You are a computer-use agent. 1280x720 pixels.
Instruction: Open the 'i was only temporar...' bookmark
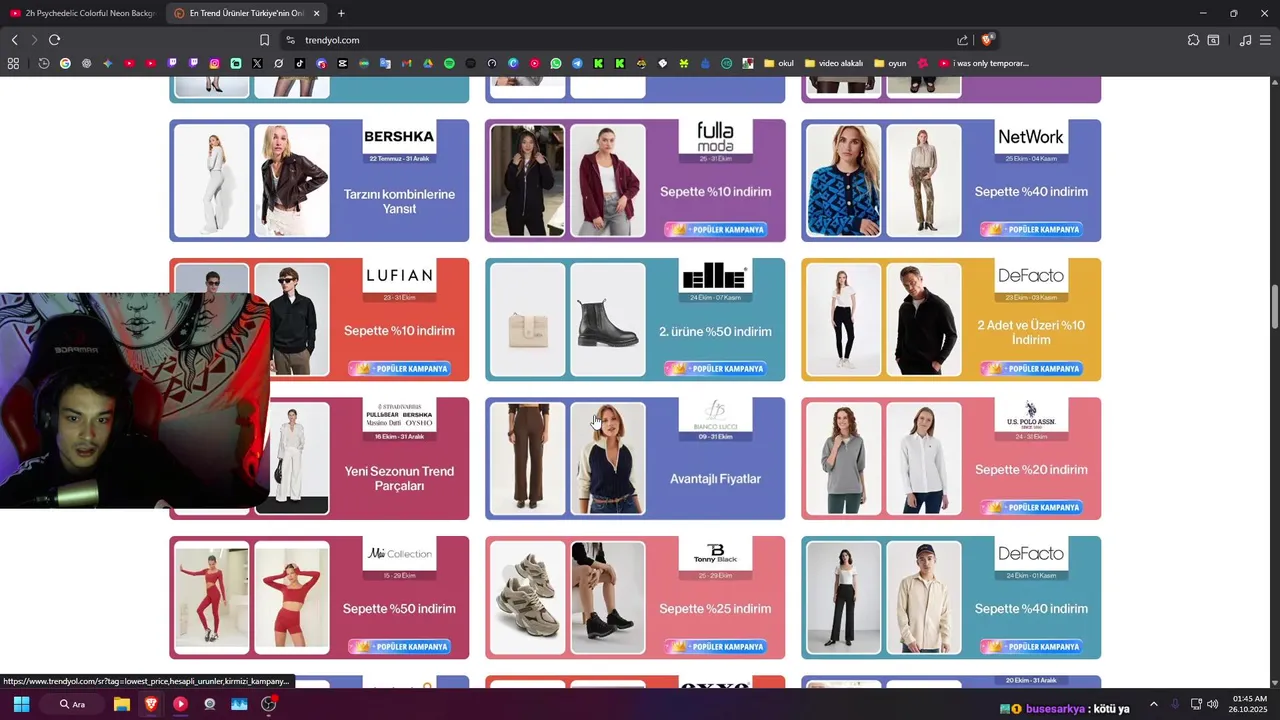point(984,63)
